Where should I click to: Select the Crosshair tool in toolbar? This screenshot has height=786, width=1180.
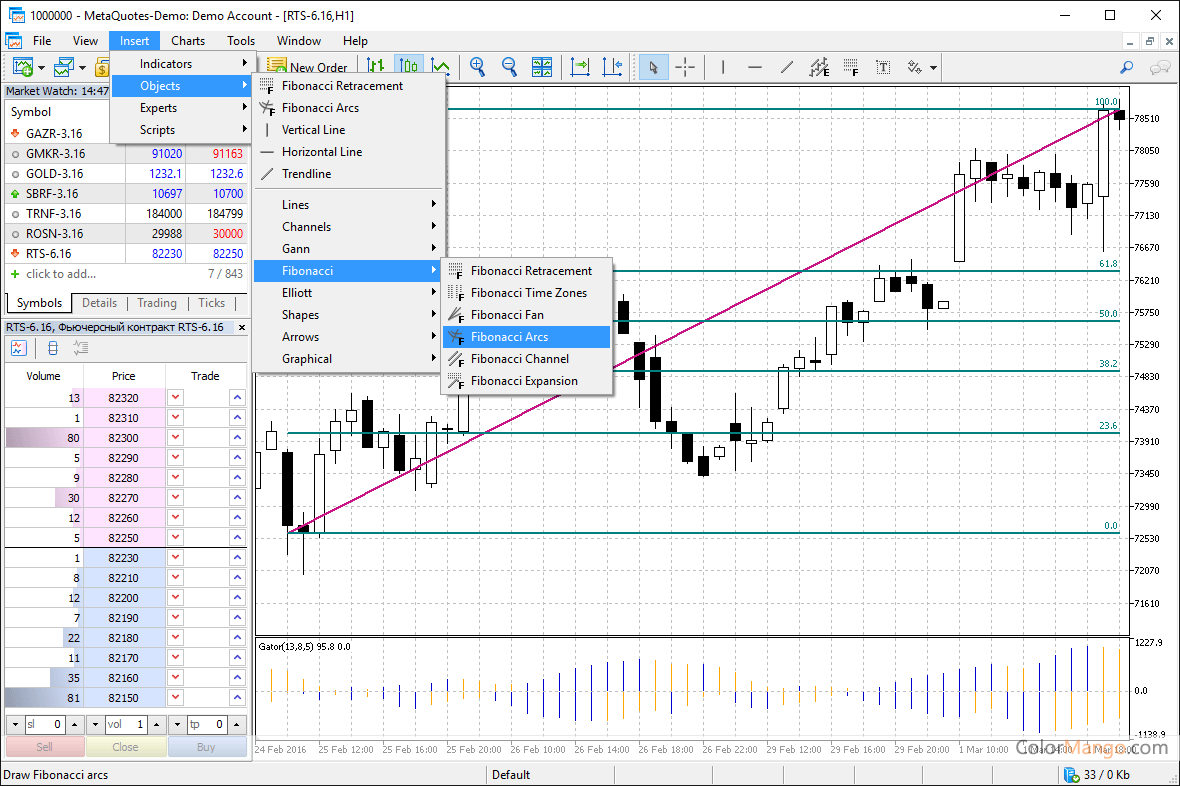pyautogui.click(x=685, y=67)
